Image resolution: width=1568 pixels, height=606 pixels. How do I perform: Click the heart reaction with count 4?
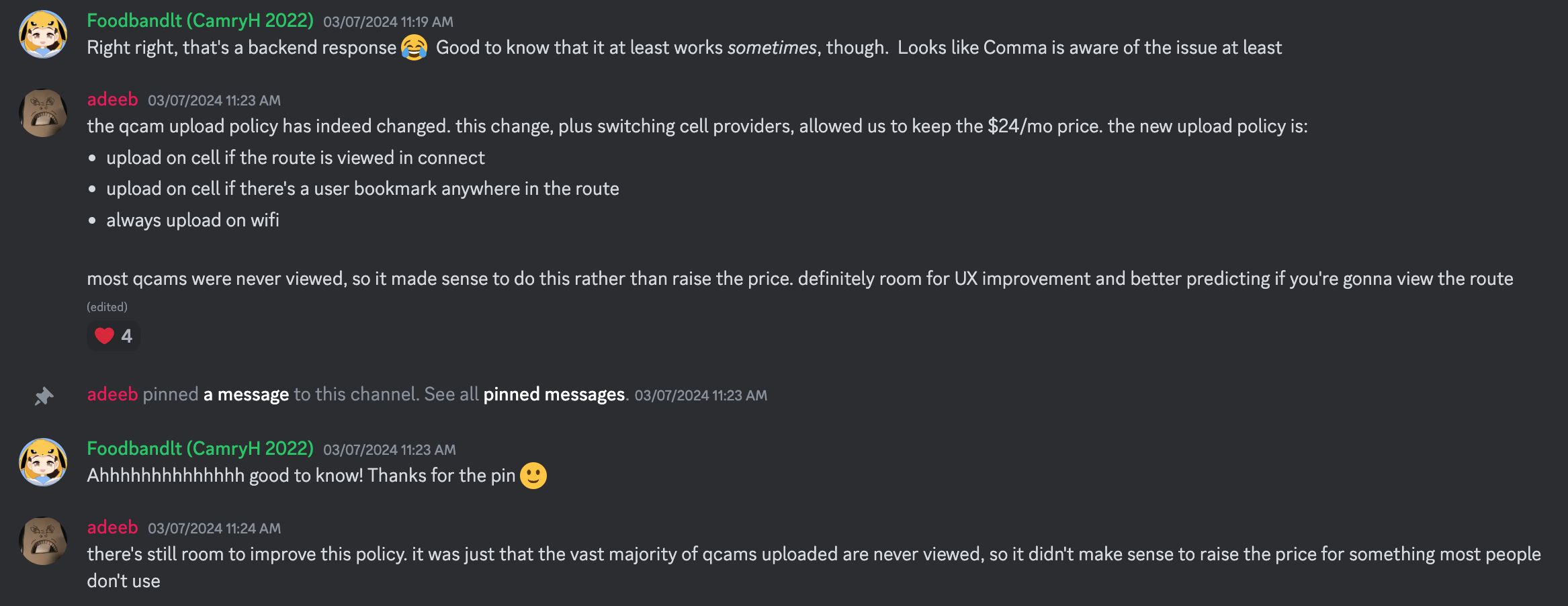coord(113,335)
